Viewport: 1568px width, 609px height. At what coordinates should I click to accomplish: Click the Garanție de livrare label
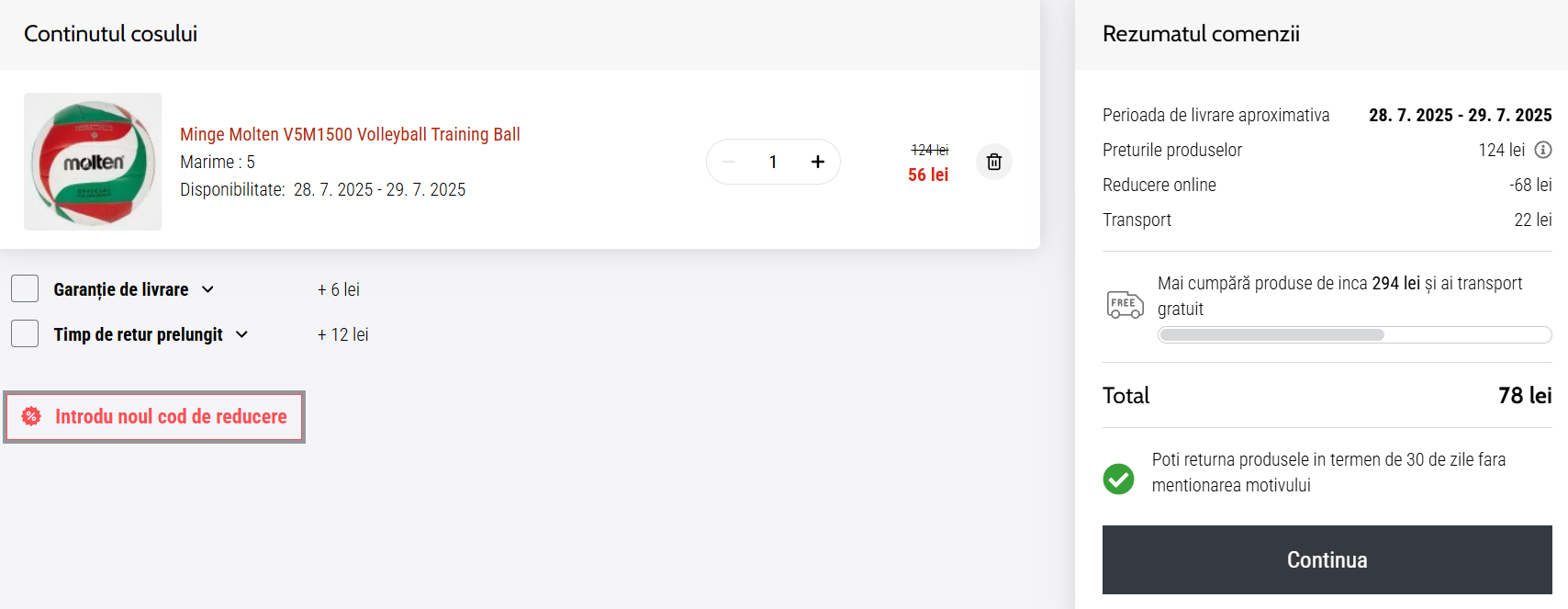coord(121,289)
